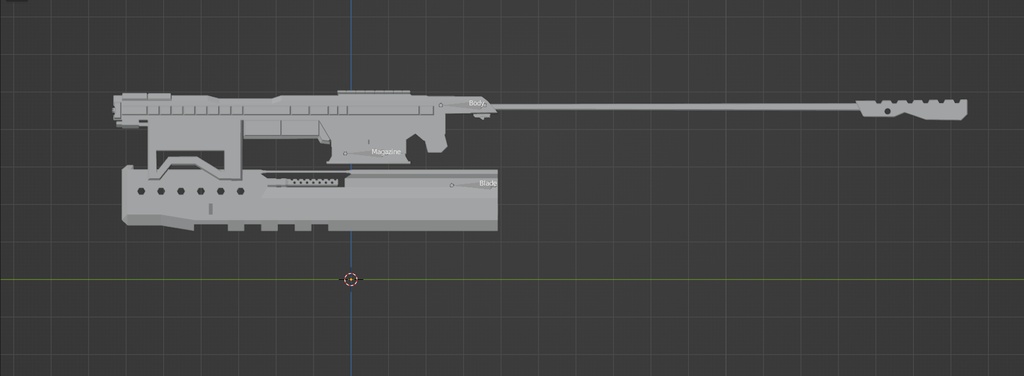Select the Body object name label

point(477,103)
